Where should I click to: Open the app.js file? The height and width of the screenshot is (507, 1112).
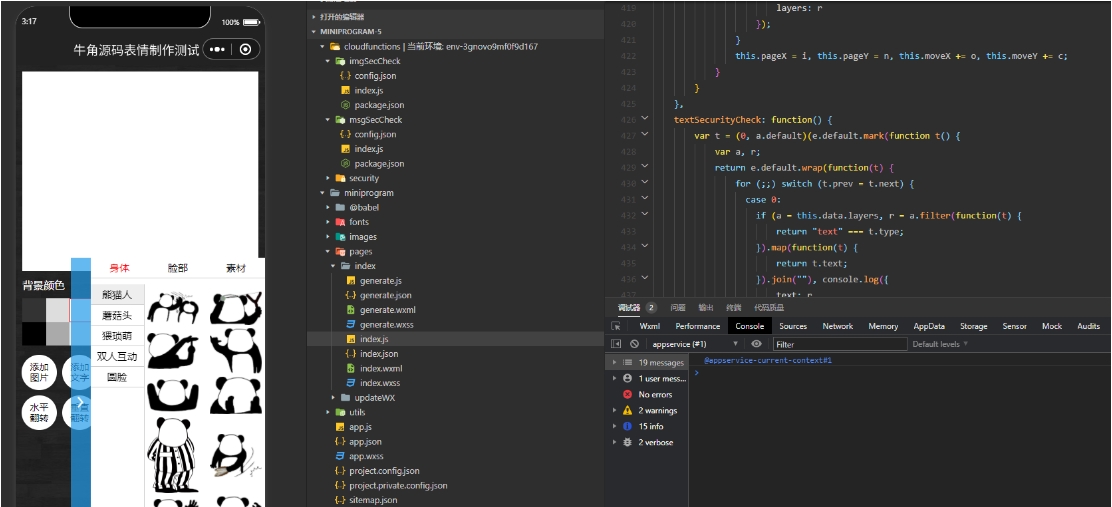click(360, 427)
